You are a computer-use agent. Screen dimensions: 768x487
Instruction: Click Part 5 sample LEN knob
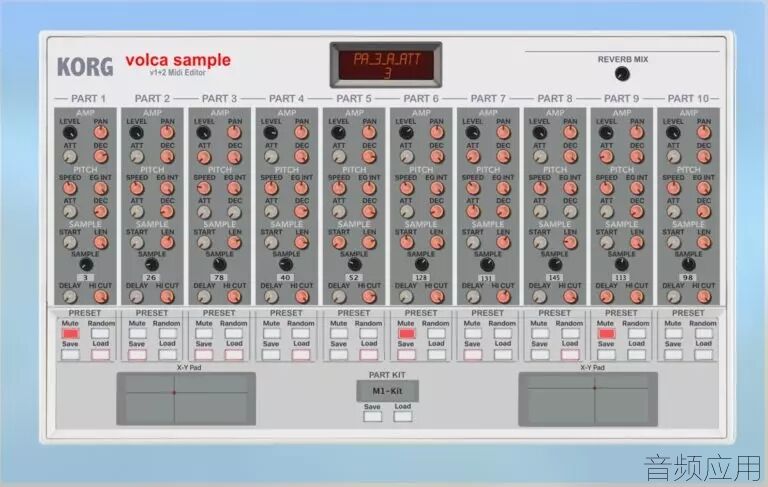click(369, 243)
